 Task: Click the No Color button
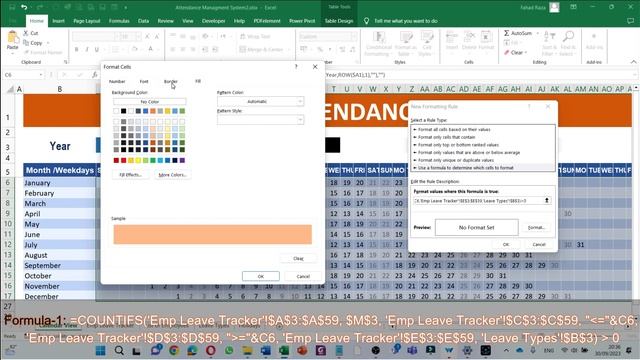tap(149, 102)
